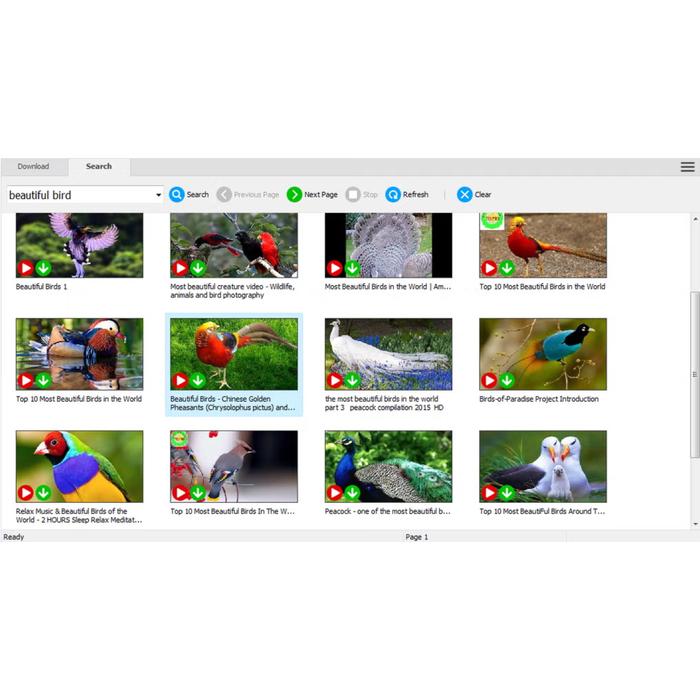Viewport: 700px width, 700px height.
Task: Clear search results with Clear icon
Action: click(465, 195)
